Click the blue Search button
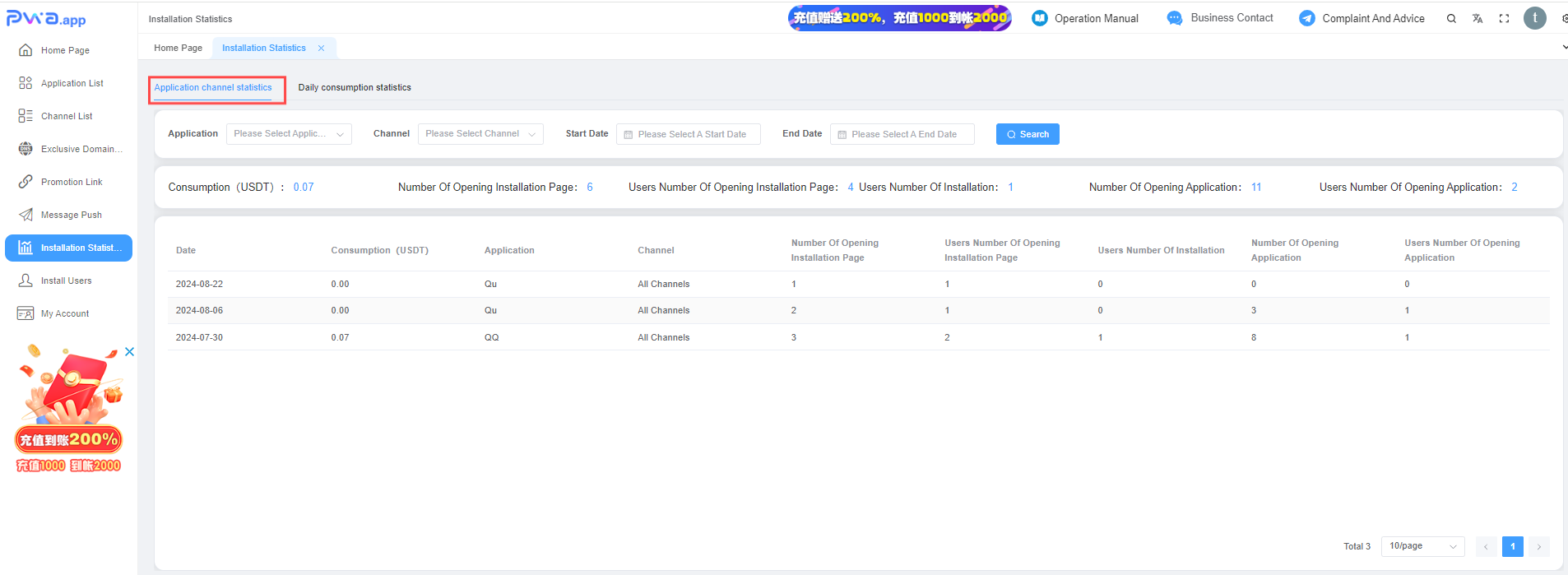Screen dimensions: 1568x575 (x=1028, y=134)
